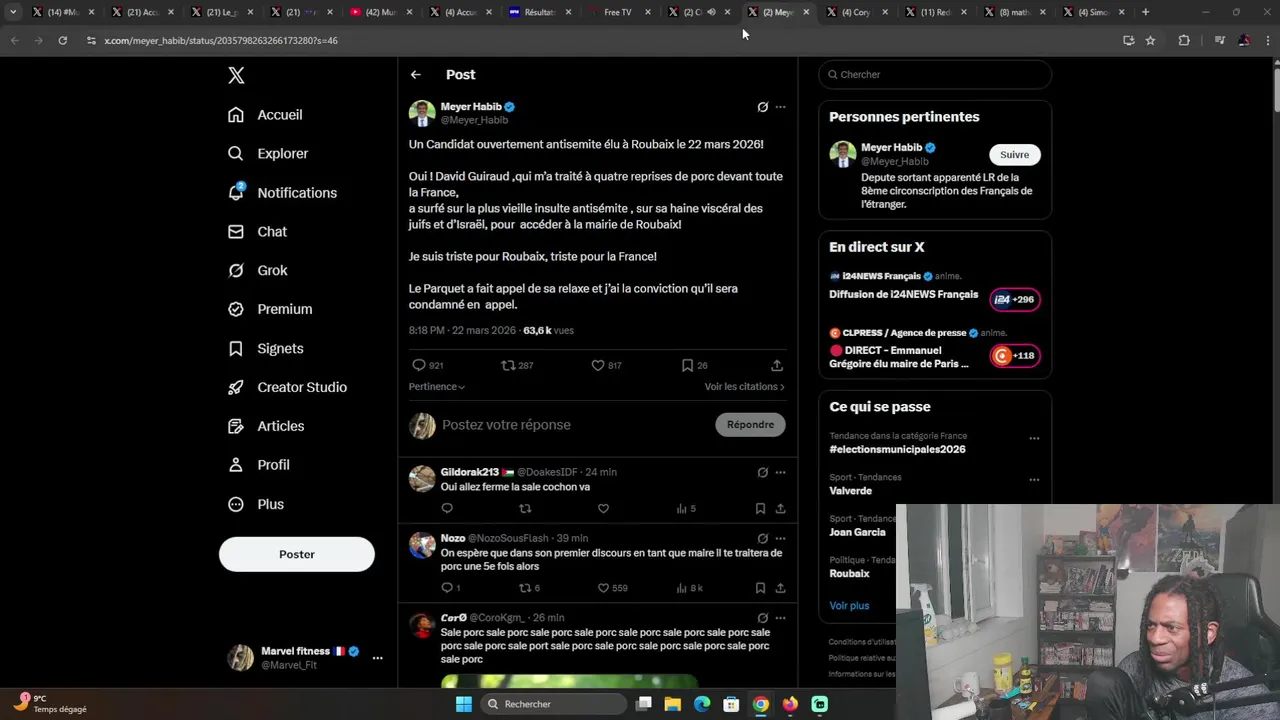Like the Gildorak213 reply
Image resolution: width=1280 pixels, height=720 pixels.
click(x=603, y=509)
